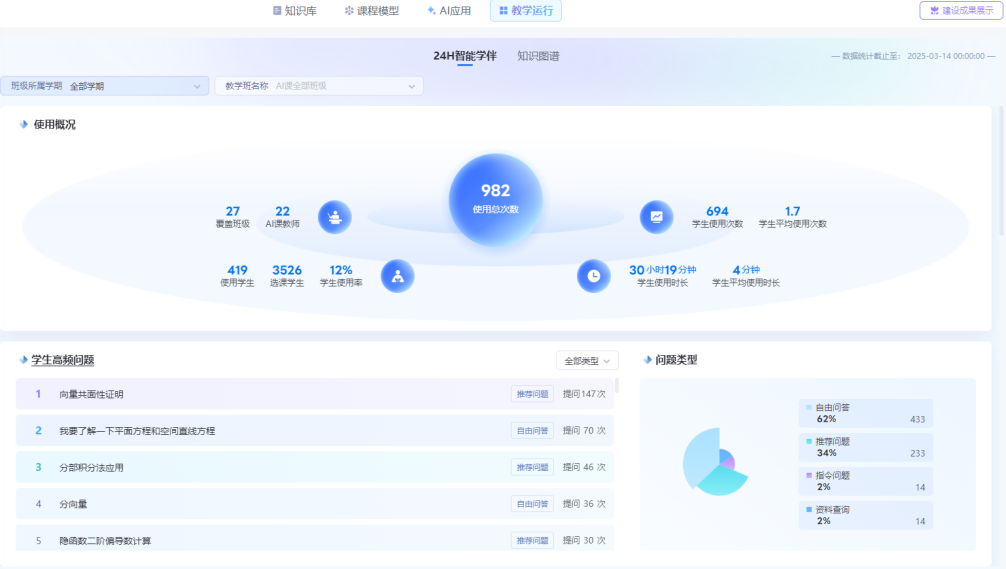Open question 分向量
Viewport: 1006px width, 569px height.
click(314, 504)
